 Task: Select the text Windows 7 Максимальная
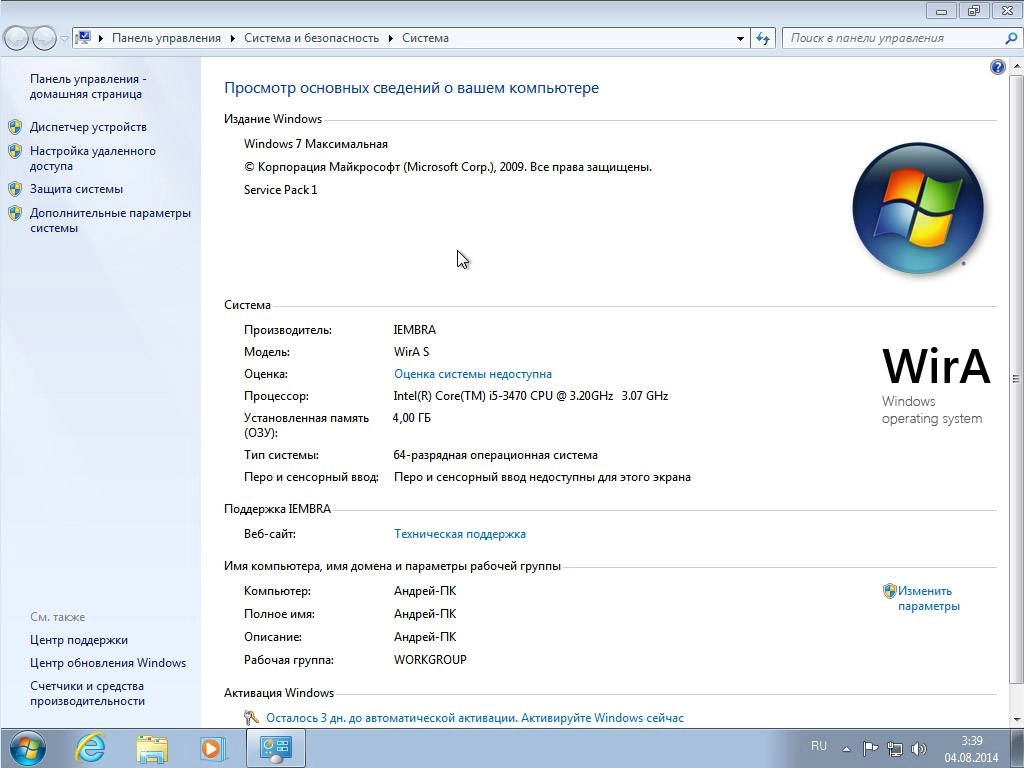point(315,144)
